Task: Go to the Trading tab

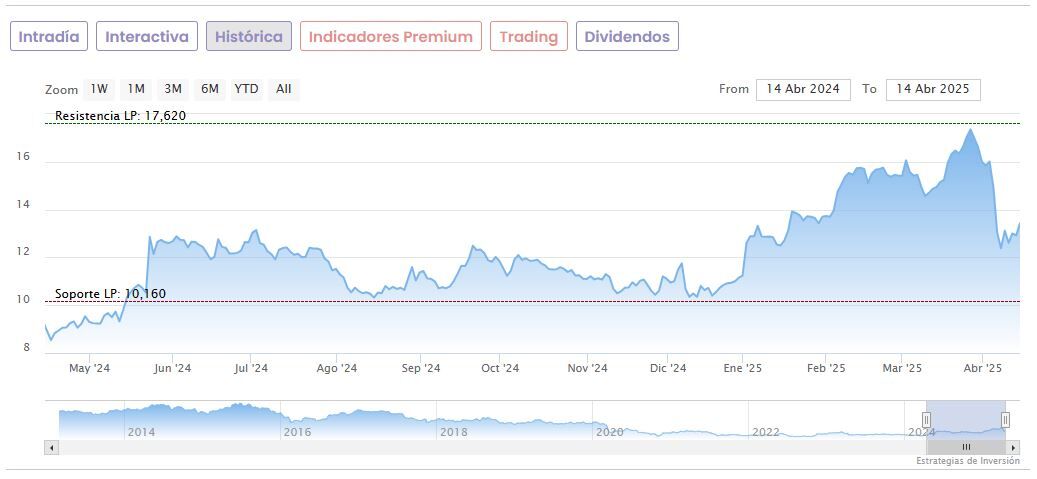Action: 528,37
